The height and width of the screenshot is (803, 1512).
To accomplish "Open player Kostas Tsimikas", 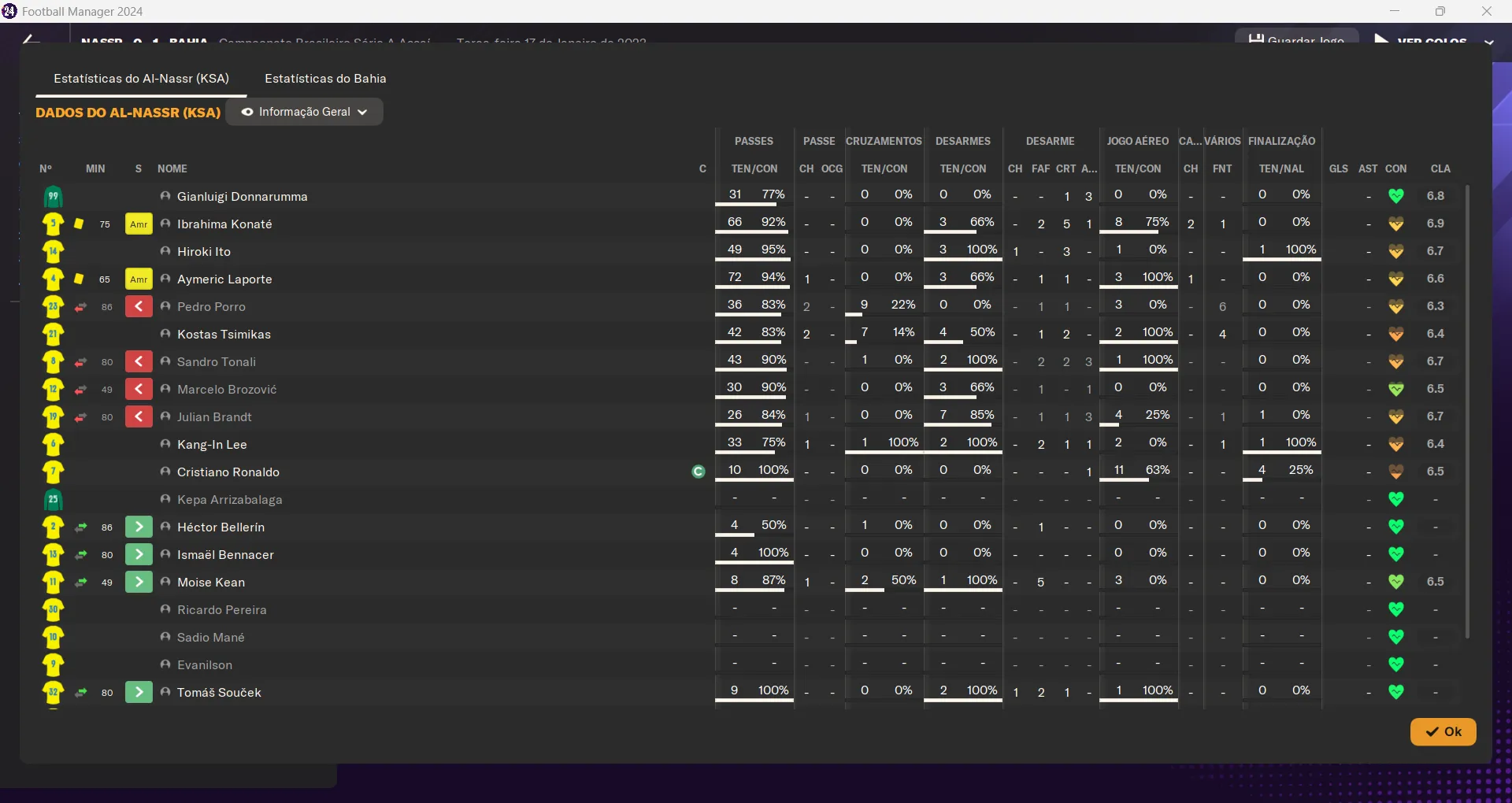I will [224, 335].
